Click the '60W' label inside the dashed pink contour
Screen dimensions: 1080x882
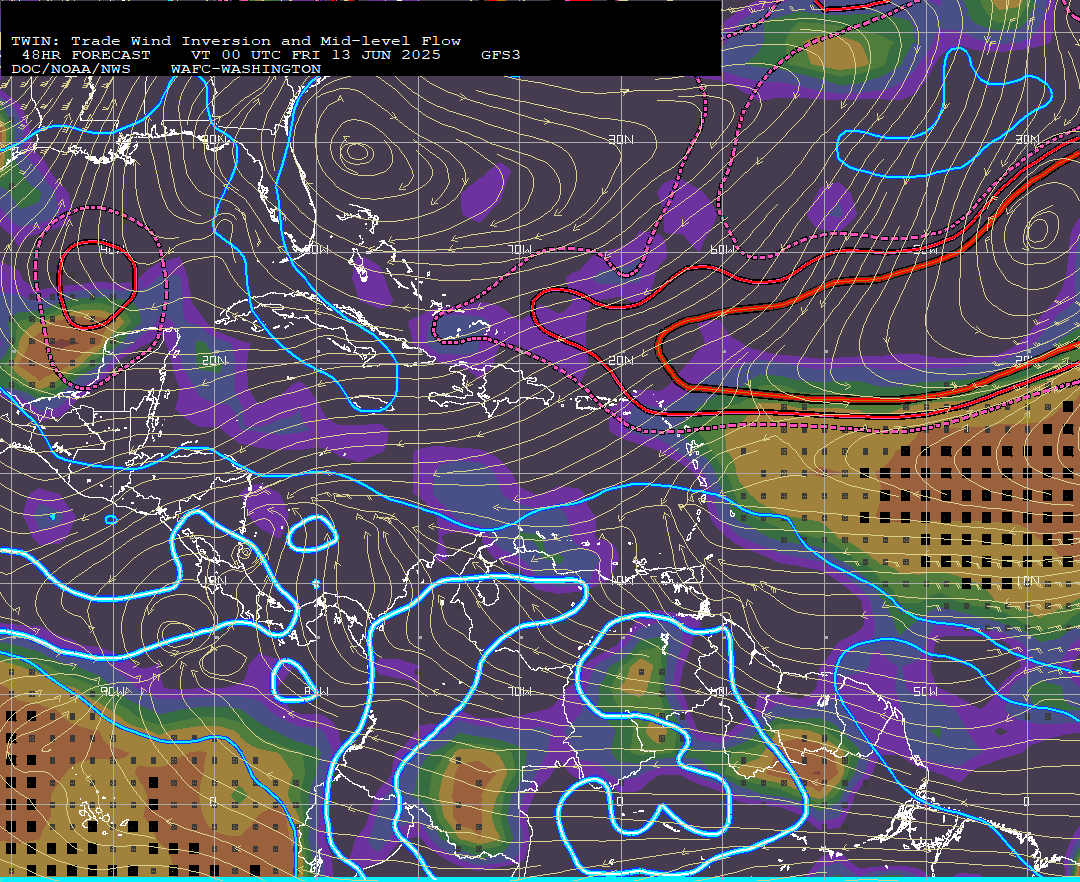click(x=723, y=249)
